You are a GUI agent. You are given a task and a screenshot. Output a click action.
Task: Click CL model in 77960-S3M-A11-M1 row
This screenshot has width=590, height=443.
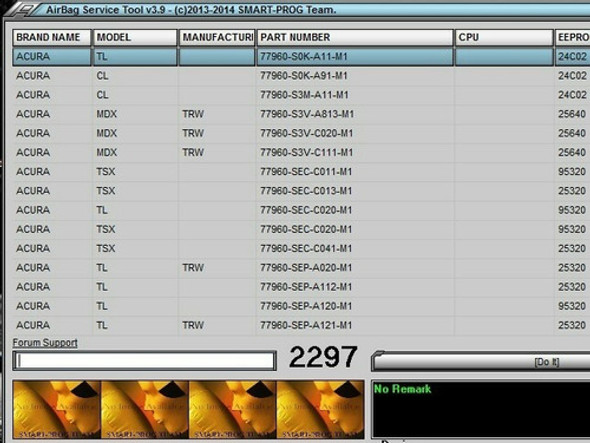102,95
